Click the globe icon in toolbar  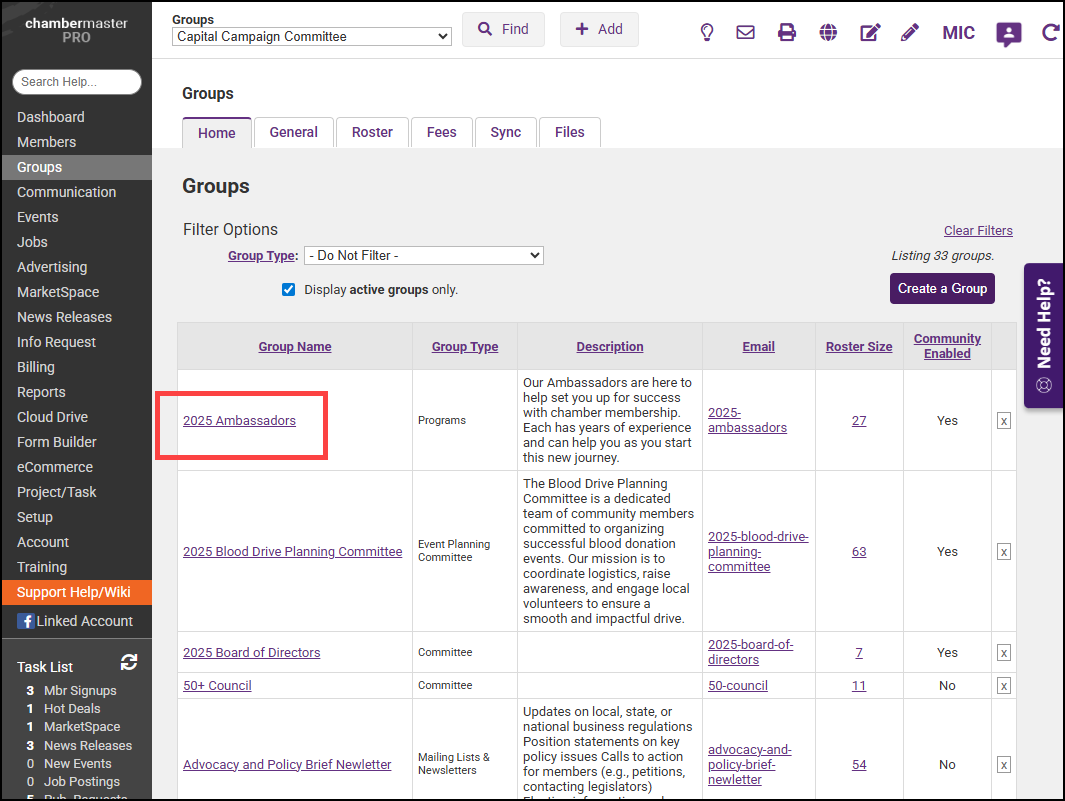[x=828, y=32]
